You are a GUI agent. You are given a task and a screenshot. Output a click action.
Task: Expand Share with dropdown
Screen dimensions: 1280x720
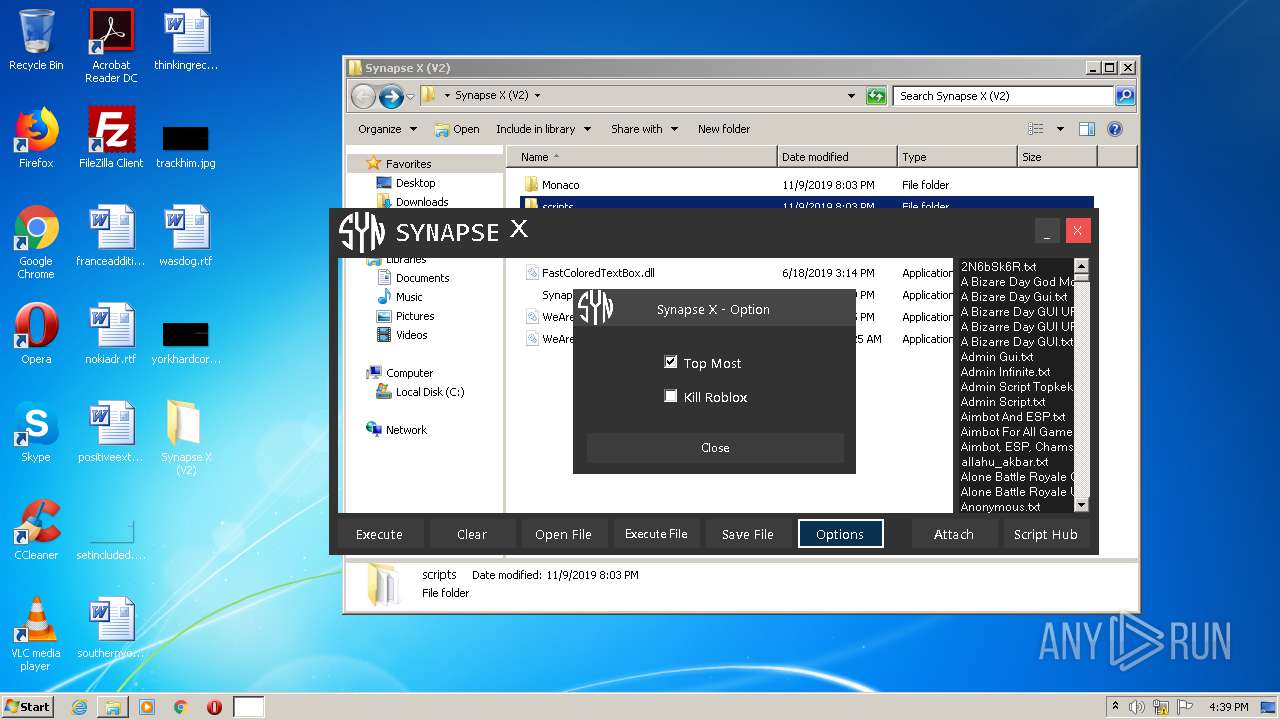(x=644, y=129)
